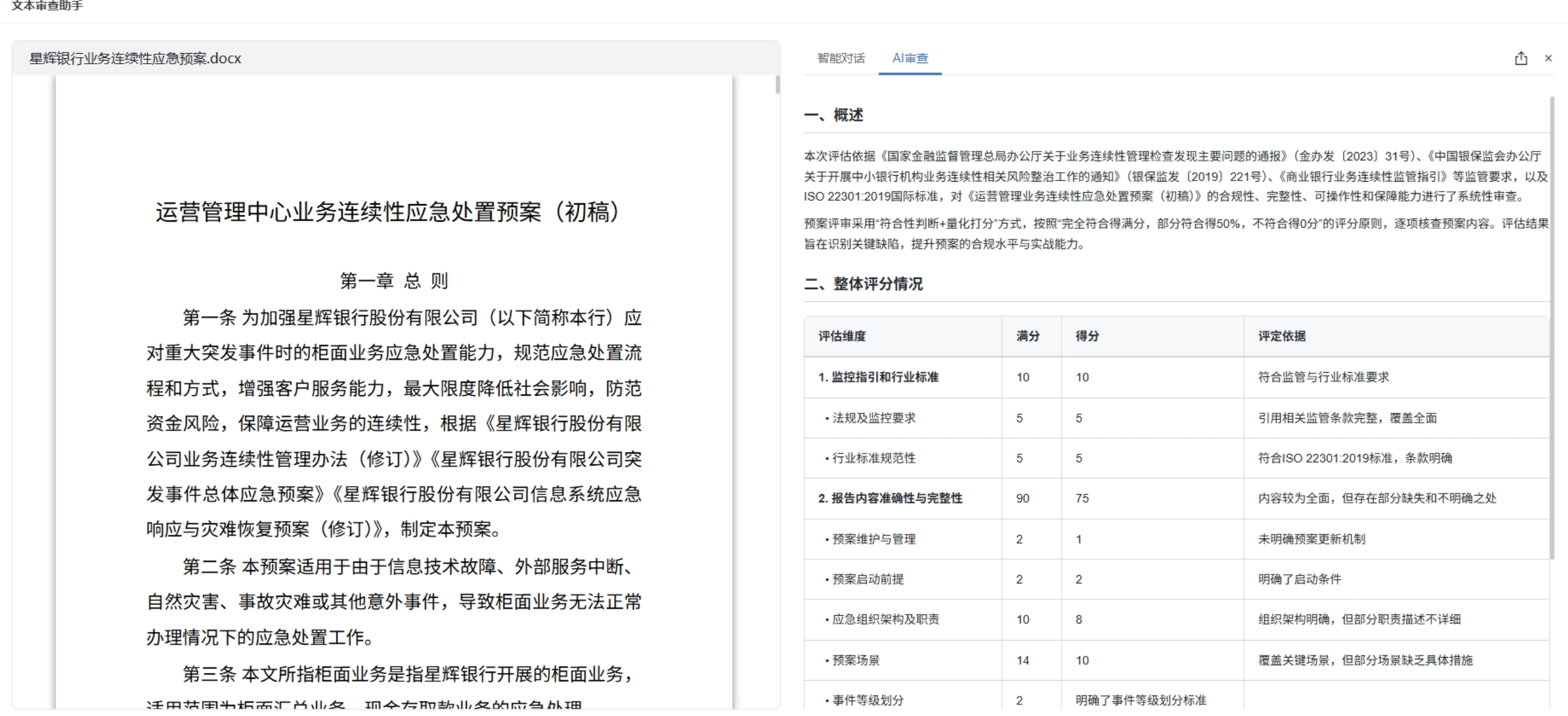1568x716 pixels.
Task: Click the review panel vertical scrollbar
Action: 1551,327
